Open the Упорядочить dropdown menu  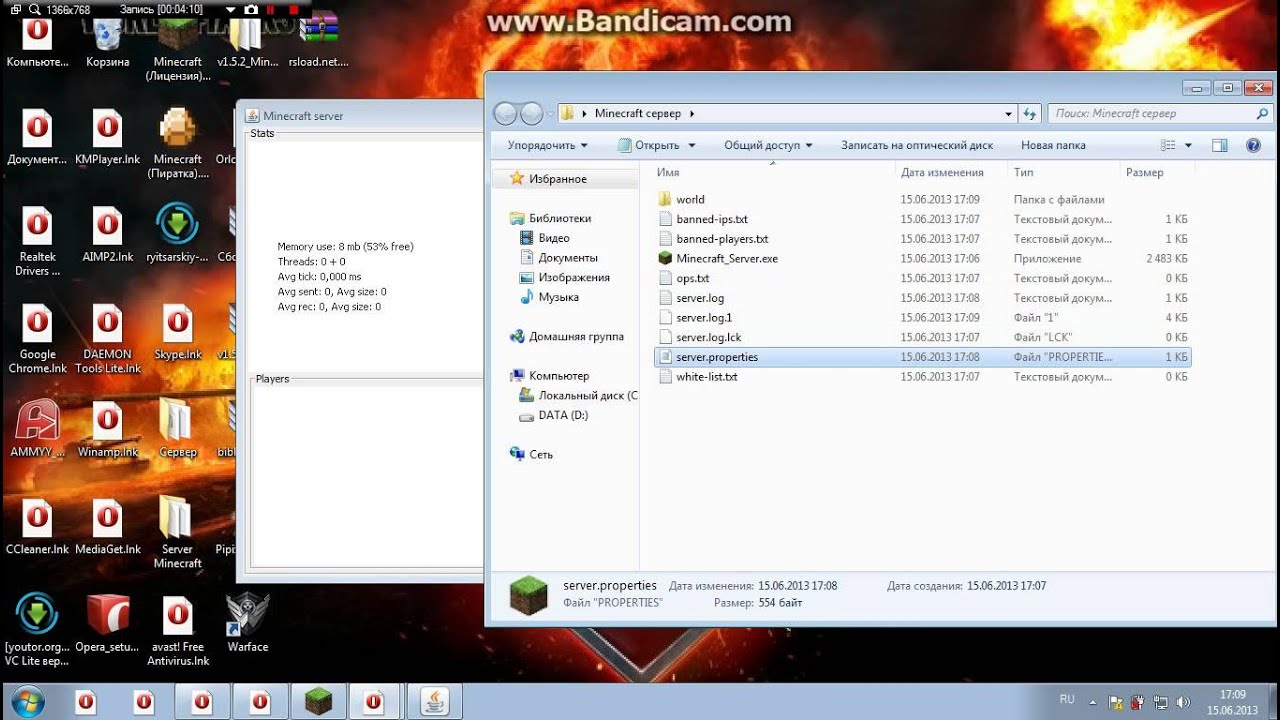click(547, 145)
